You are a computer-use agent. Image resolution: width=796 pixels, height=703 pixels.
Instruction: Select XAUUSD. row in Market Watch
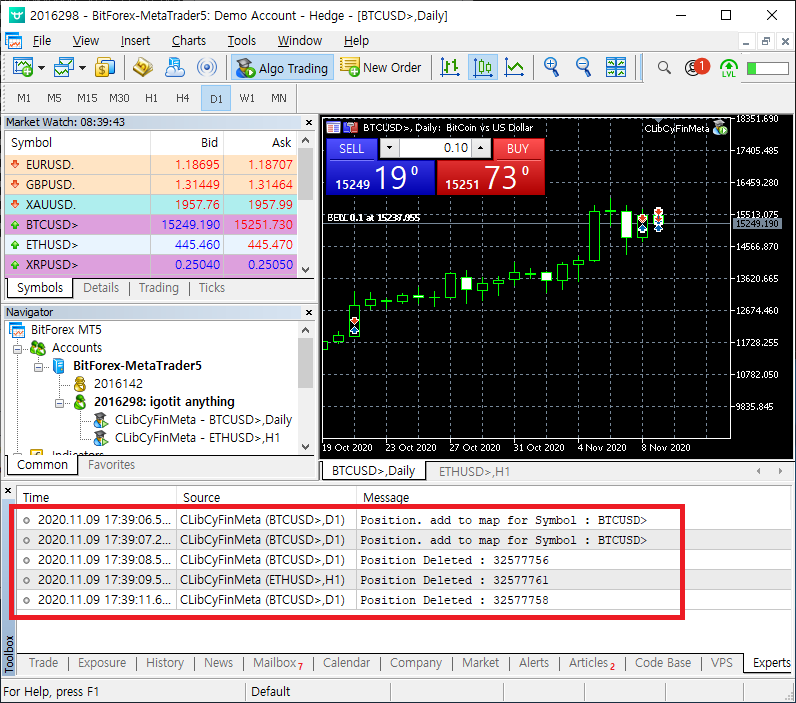click(150, 205)
